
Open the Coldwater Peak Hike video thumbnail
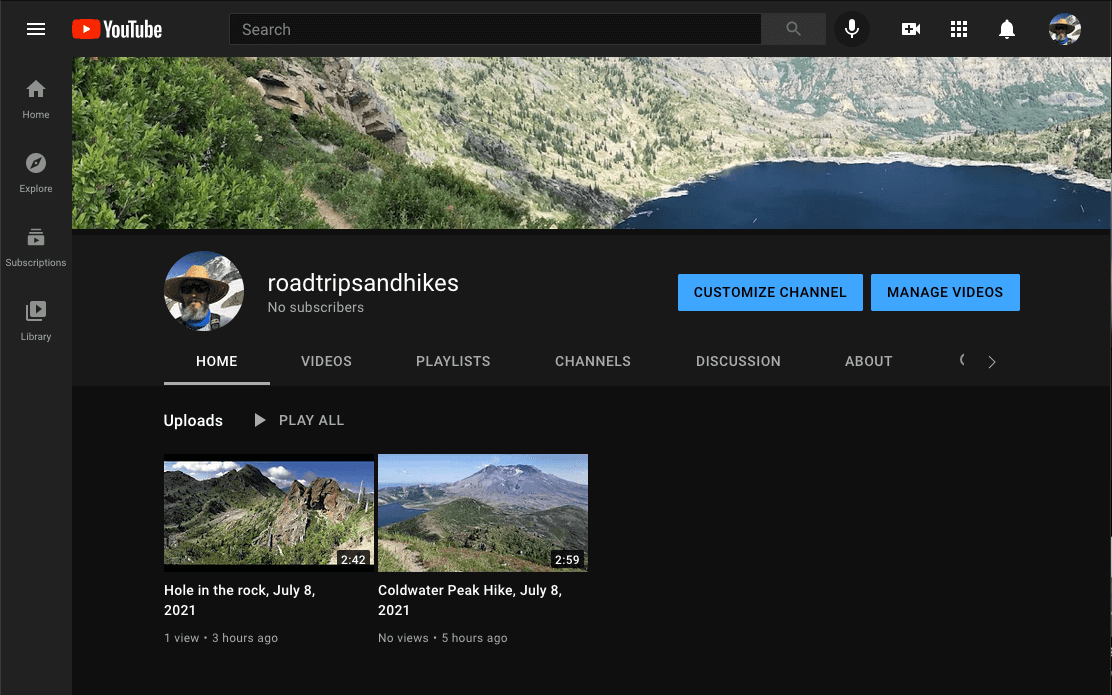coord(483,513)
